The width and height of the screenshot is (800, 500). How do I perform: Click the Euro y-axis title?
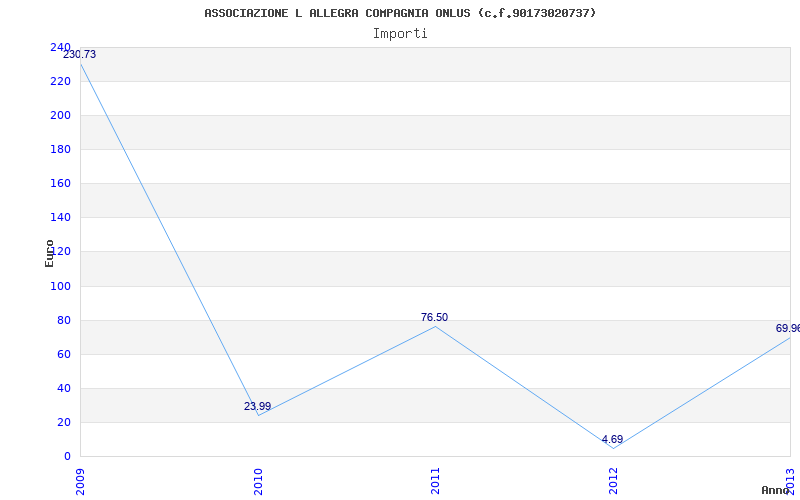pyautogui.click(x=49, y=254)
